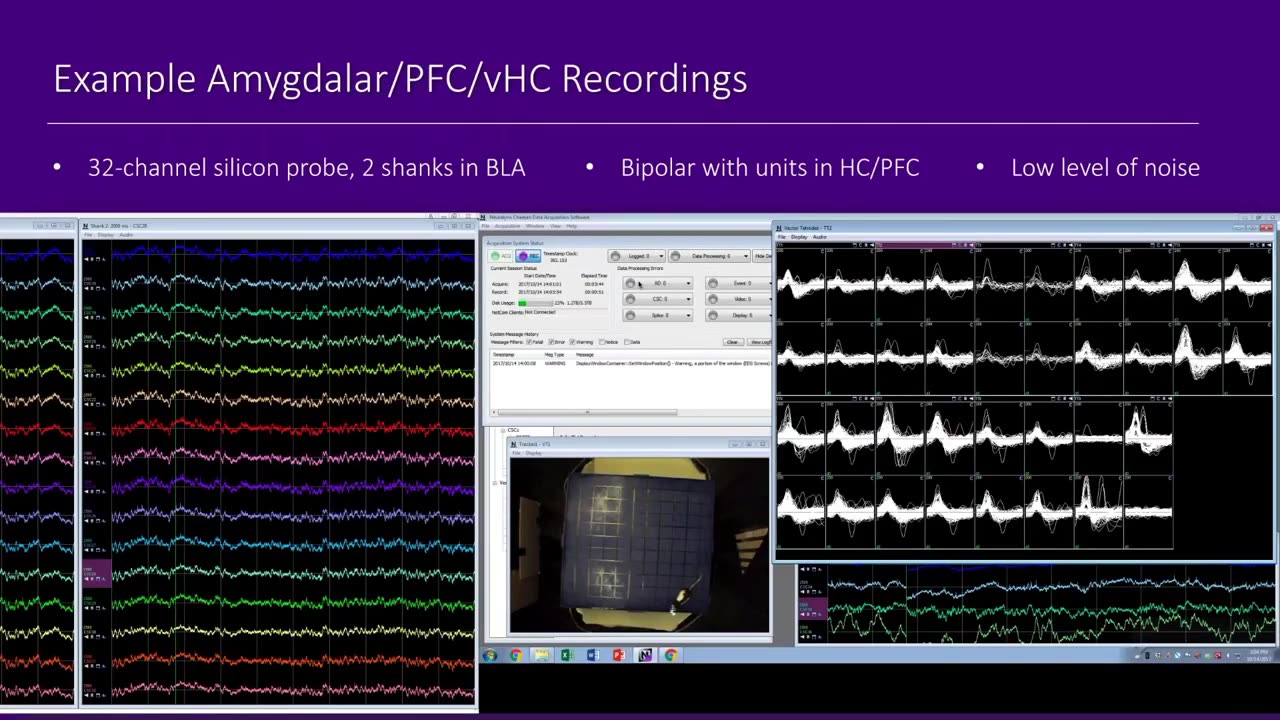Expand the CSC errors dropdown

coord(658,299)
